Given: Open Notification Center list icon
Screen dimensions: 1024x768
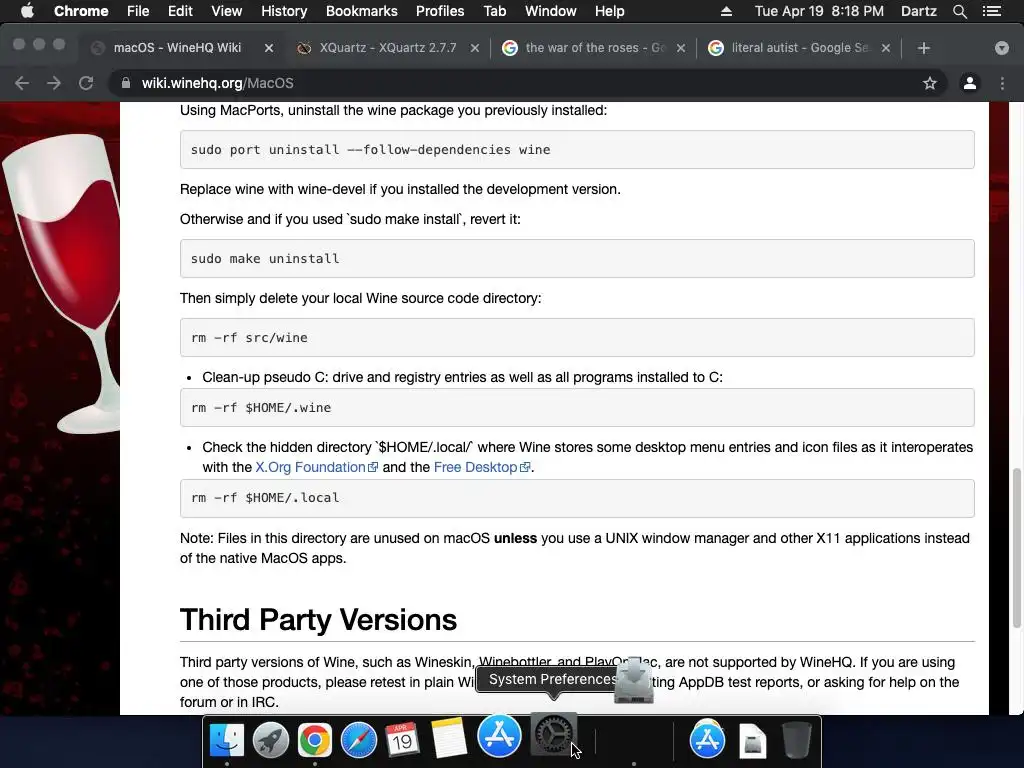Looking at the screenshot, I should pos(992,11).
